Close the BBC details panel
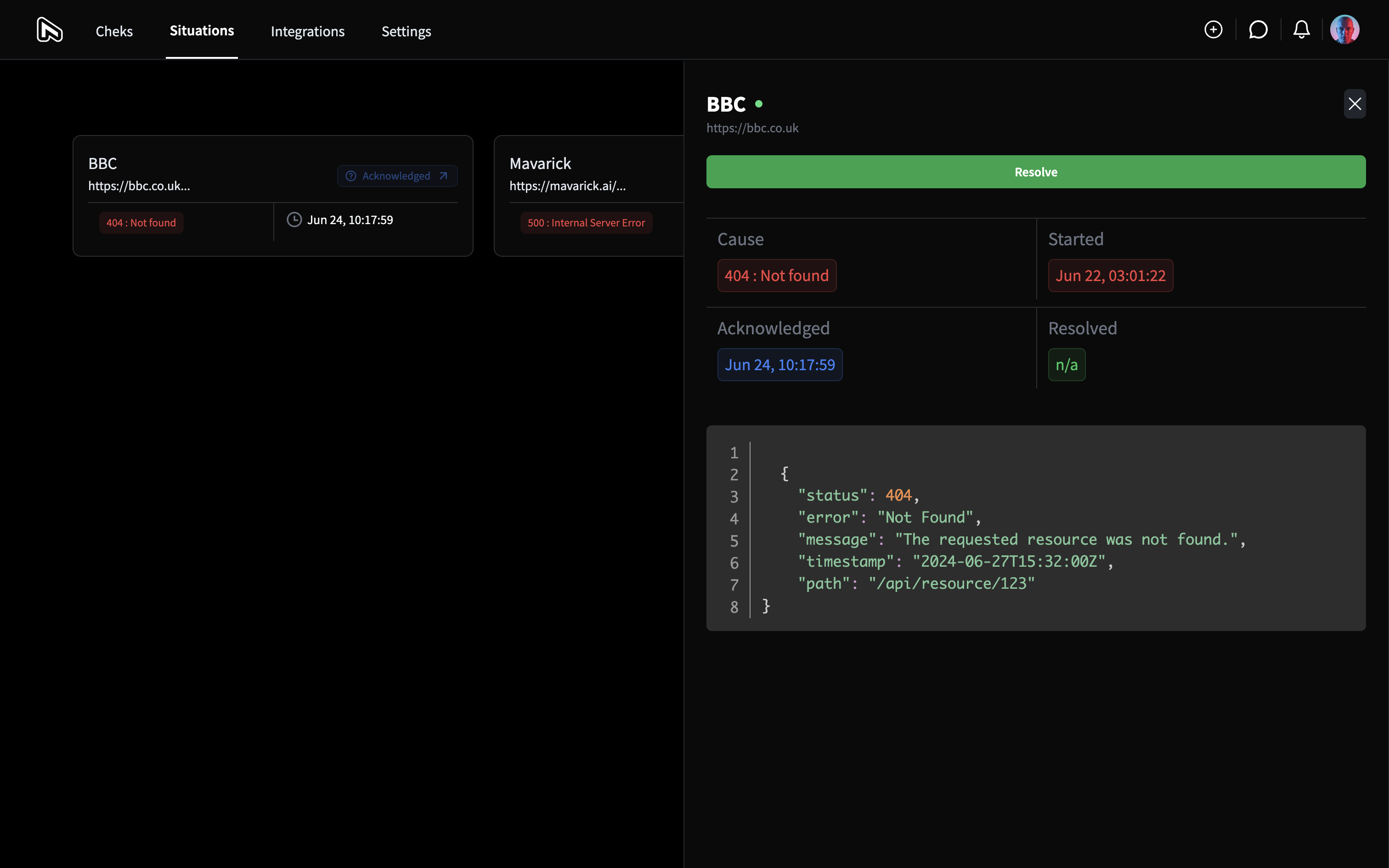1389x868 pixels. coord(1355,104)
